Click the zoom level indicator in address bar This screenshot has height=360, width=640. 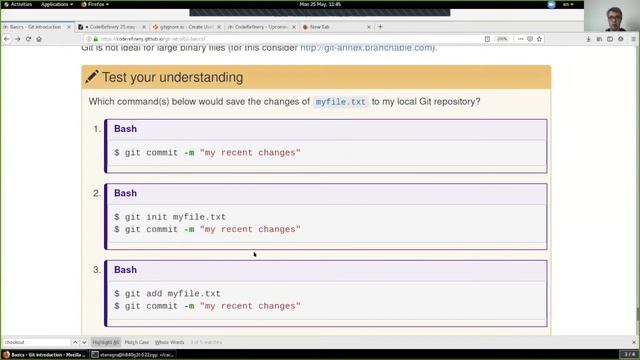[502, 39]
